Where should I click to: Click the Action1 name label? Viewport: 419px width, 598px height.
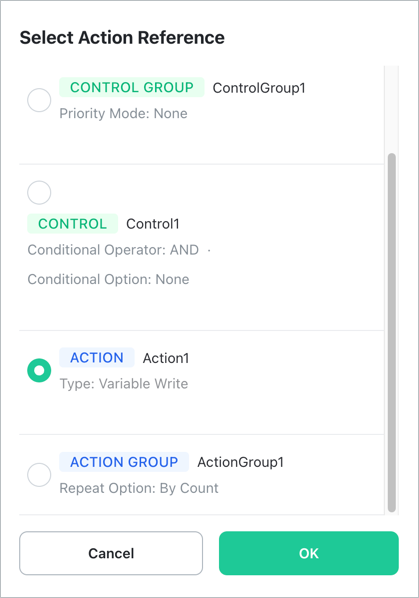click(166, 358)
